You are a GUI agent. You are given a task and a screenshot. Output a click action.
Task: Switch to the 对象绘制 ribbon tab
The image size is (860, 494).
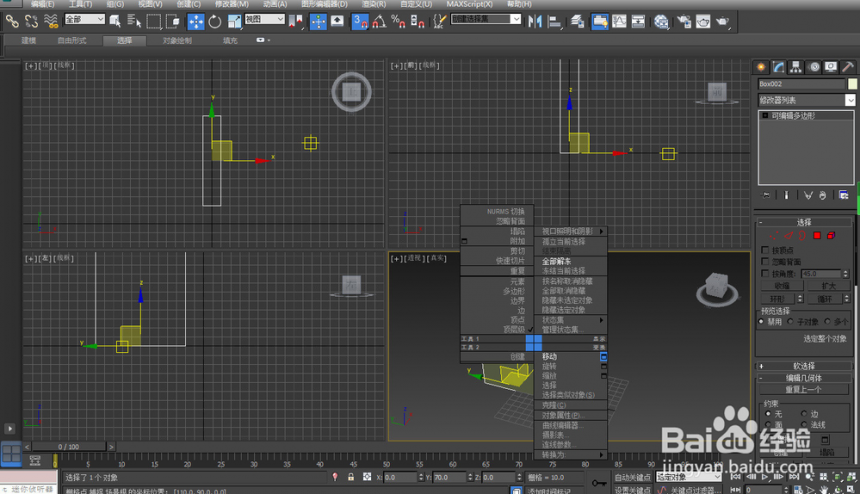pyautogui.click(x=177, y=41)
